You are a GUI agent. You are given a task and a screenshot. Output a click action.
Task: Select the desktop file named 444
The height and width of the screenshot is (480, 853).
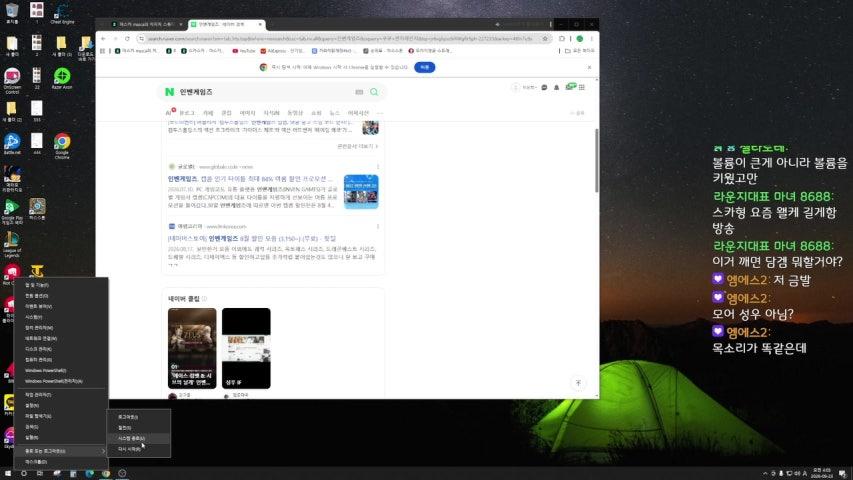click(x=36, y=144)
